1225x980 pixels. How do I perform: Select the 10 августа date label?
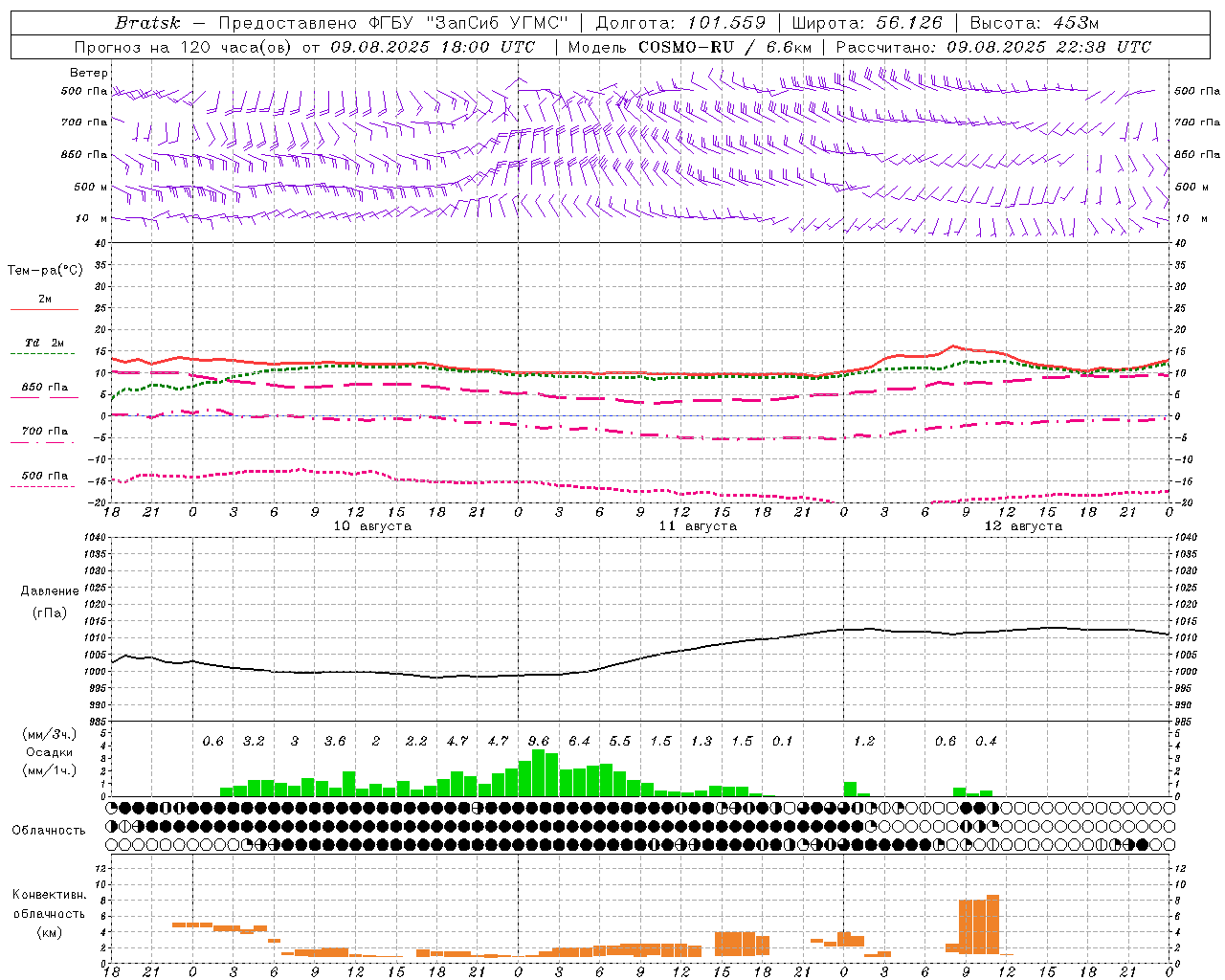click(372, 526)
